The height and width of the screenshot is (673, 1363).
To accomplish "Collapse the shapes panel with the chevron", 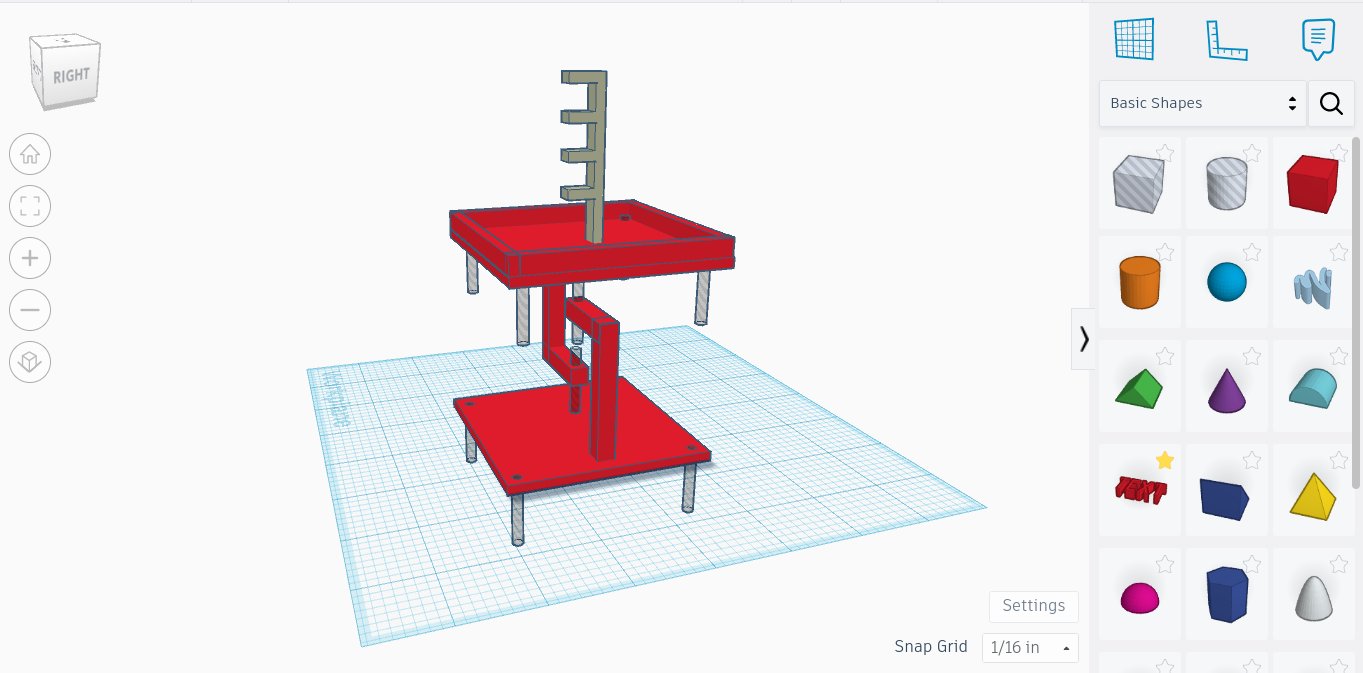I will (1083, 339).
